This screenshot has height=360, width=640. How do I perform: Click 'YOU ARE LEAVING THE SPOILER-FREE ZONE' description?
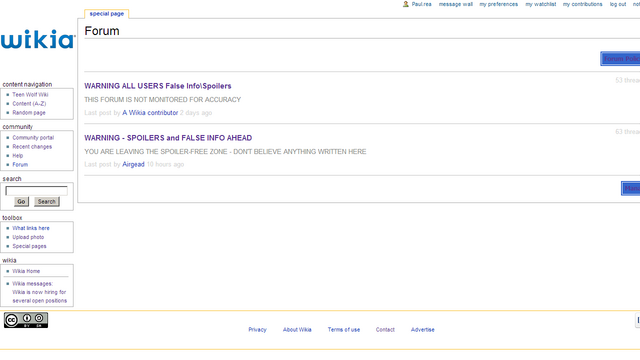pos(225,151)
